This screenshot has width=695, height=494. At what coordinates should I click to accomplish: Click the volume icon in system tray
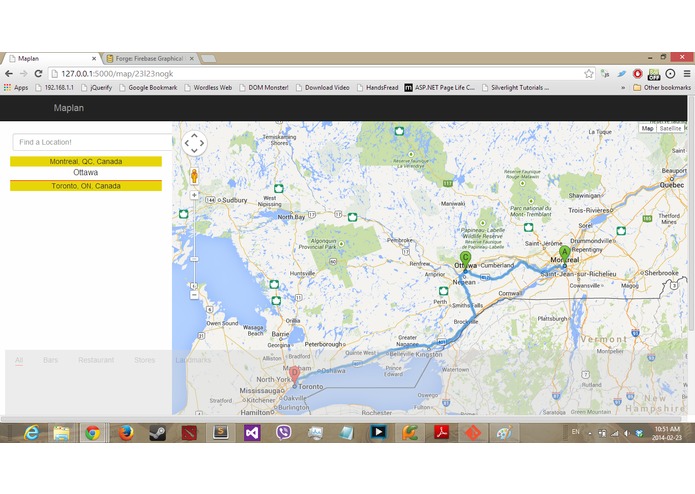pyautogui.click(x=626, y=433)
